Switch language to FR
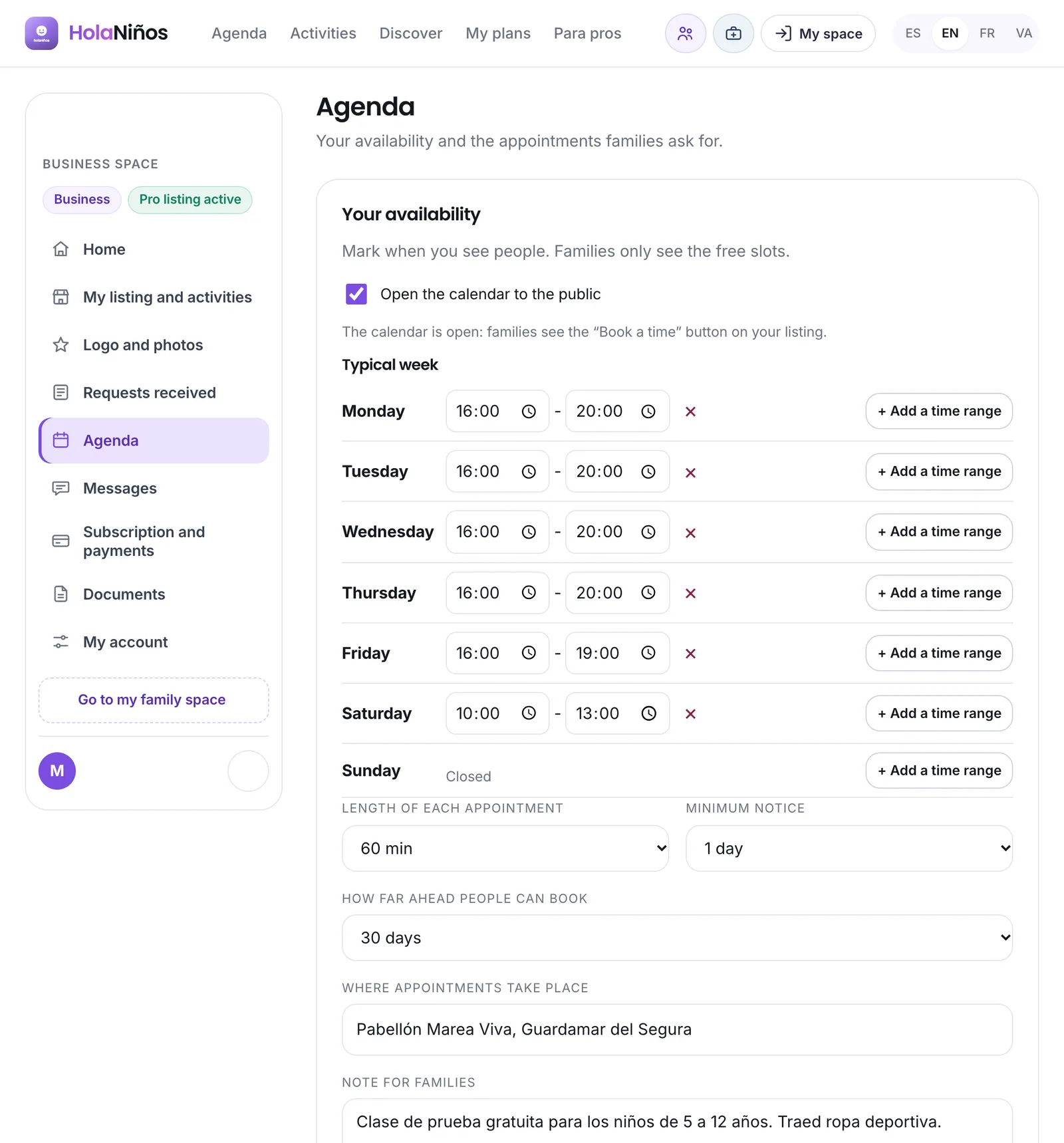Viewport: 1064px width, 1143px height. (x=987, y=33)
